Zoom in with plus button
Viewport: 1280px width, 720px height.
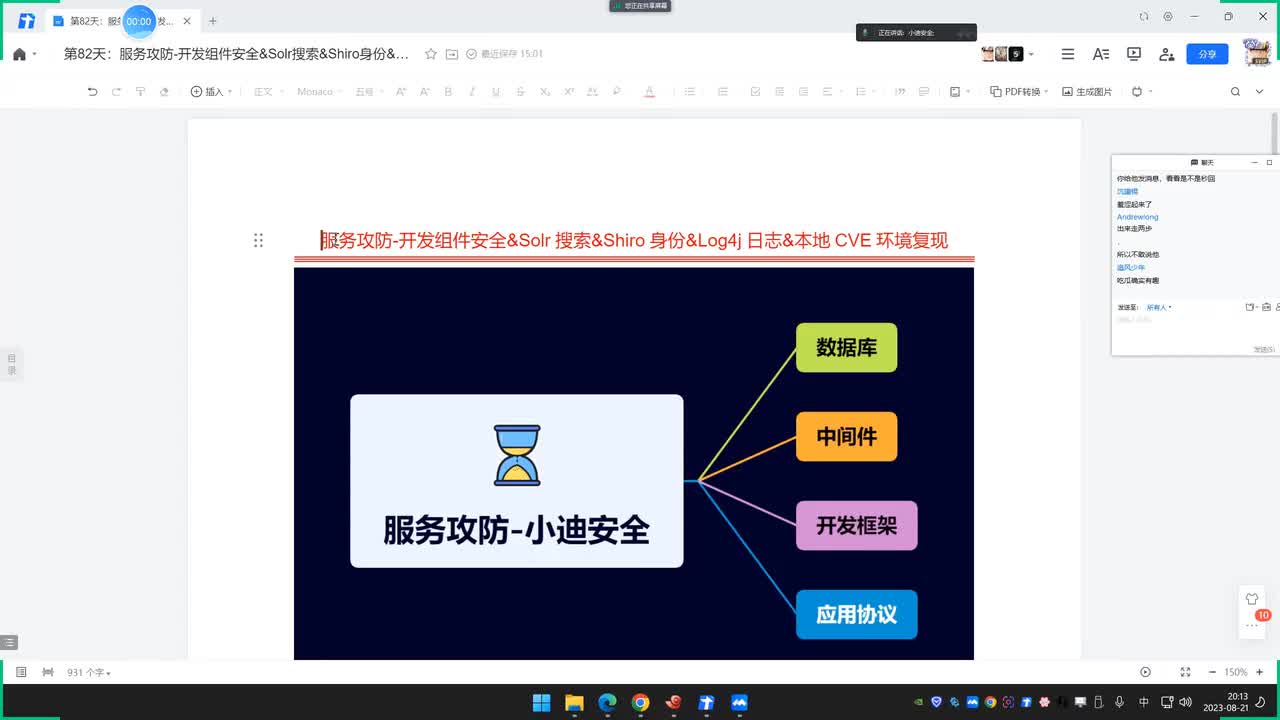click(1260, 673)
